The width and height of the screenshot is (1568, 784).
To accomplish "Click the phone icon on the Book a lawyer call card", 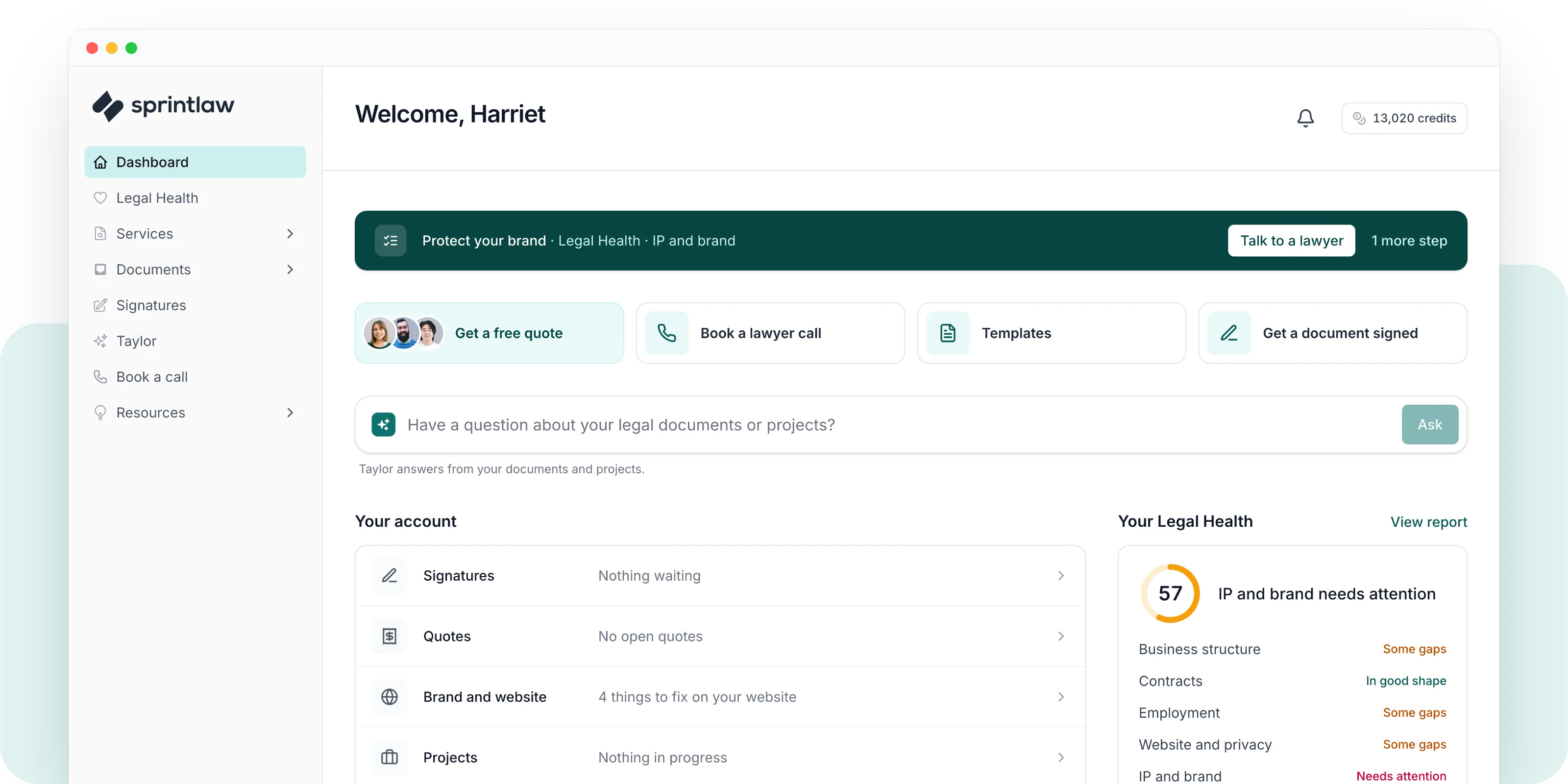I will click(x=666, y=333).
